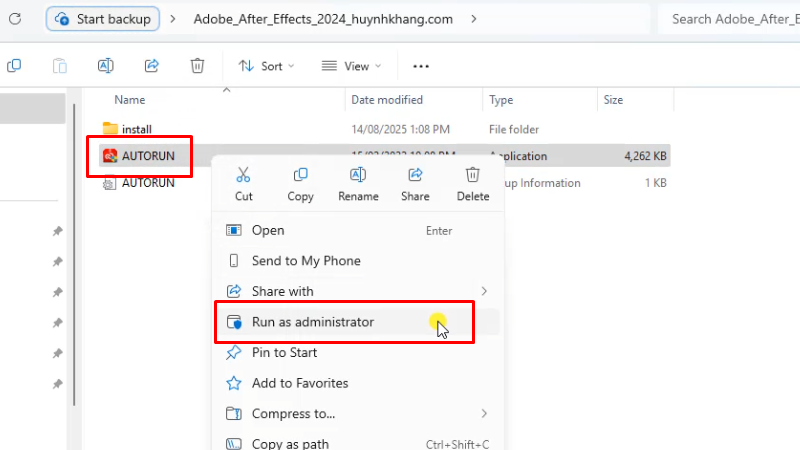Click the Paste icon in toolbar
This screenshot has height=450, width=800.
[60, 66]
